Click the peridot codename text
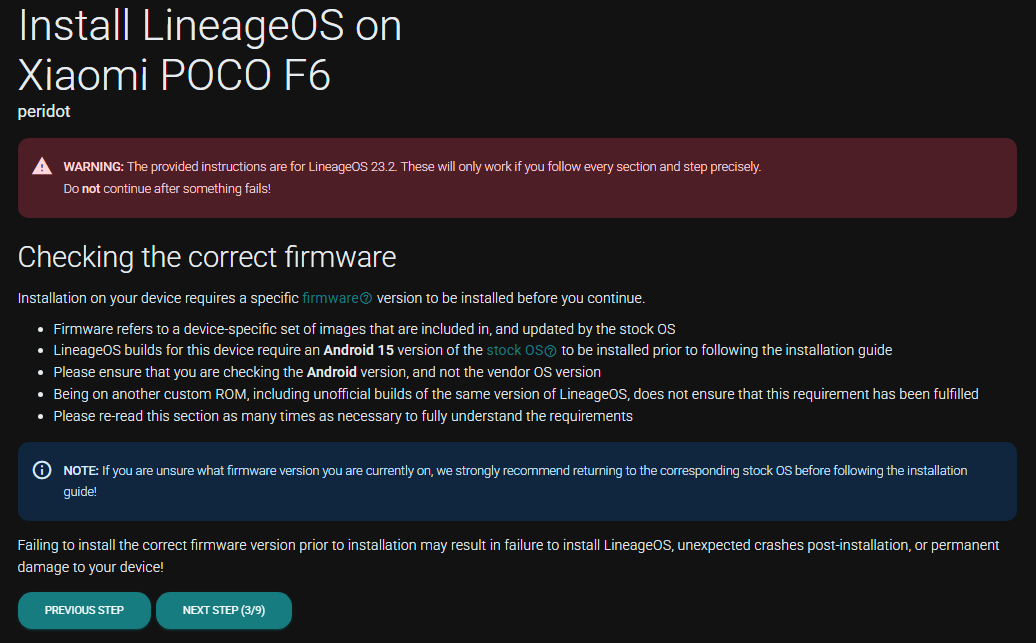Screen dimensions: 1036x643 pos(44,111)
